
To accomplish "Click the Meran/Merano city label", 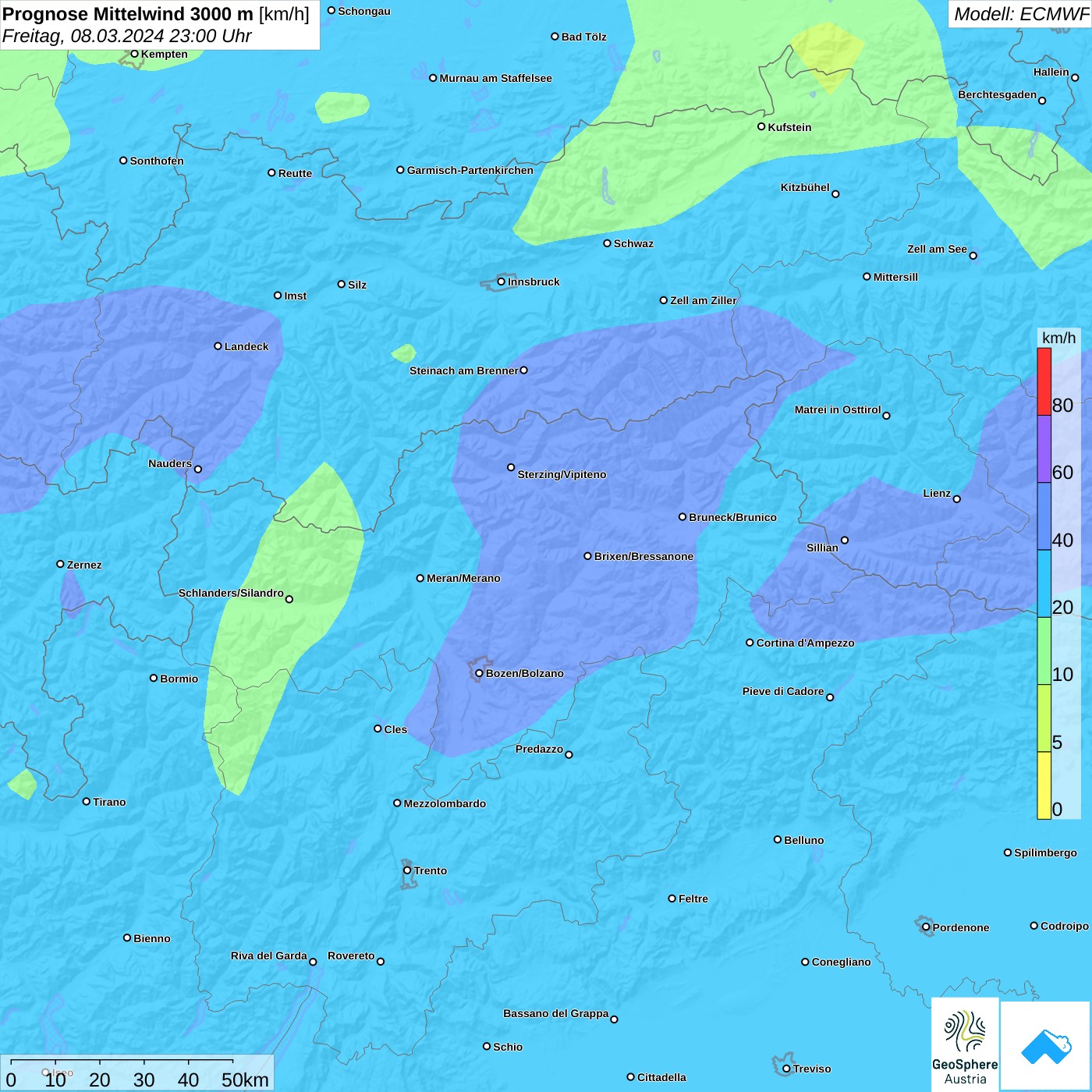I will point(463,578).
